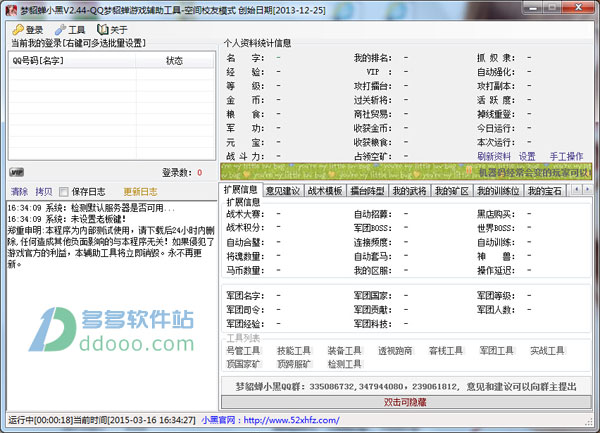Click the 军团名字 label
The width and height of the screenshot is (600, 433).
[245, 296]
